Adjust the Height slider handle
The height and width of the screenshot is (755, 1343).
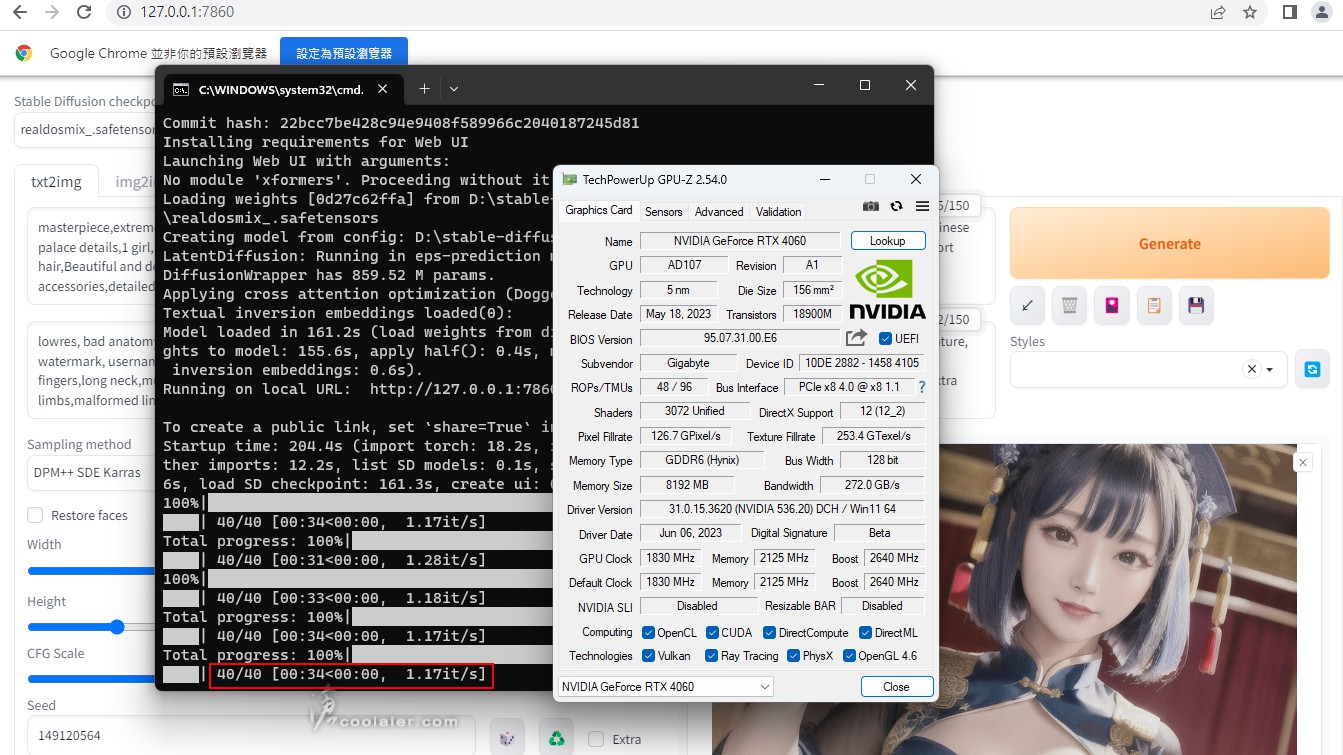tap(117, 627)
